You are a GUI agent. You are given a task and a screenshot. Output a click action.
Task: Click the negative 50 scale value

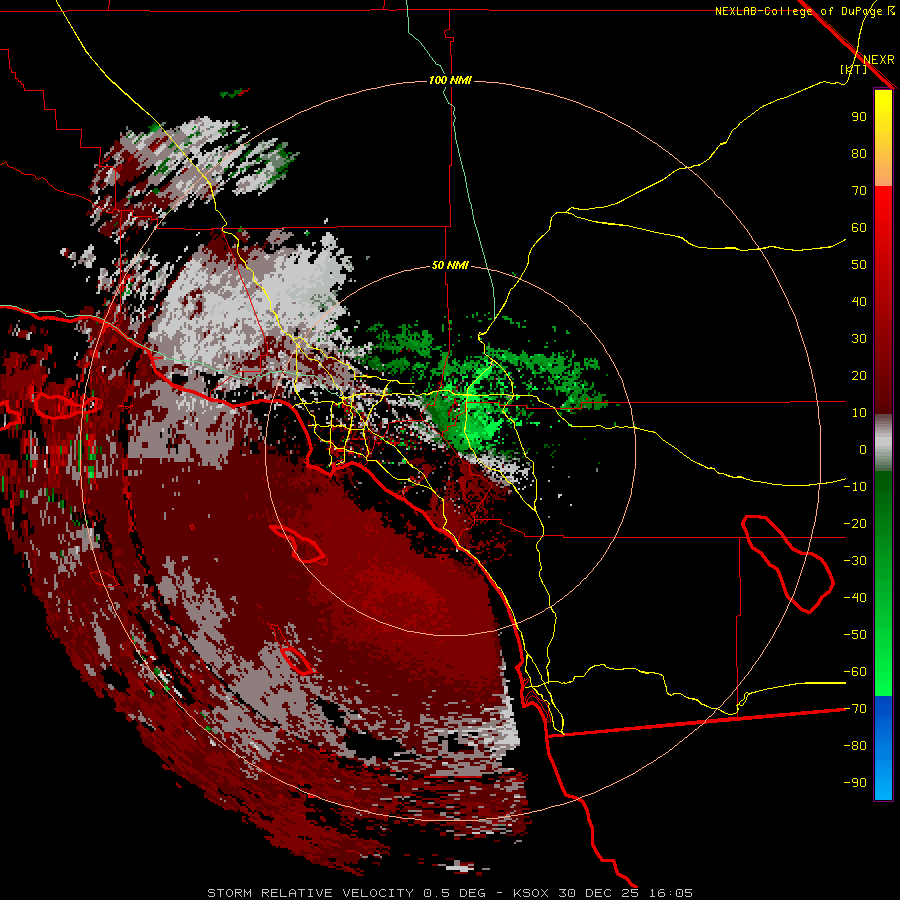(855, 635)
